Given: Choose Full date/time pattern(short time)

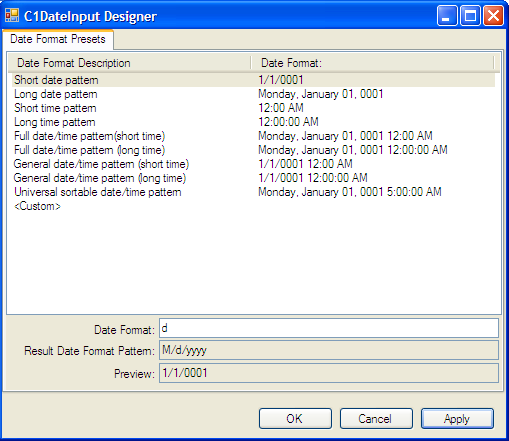Looking at the screenshot, I should pyautogui.click(x=253, y=136).
